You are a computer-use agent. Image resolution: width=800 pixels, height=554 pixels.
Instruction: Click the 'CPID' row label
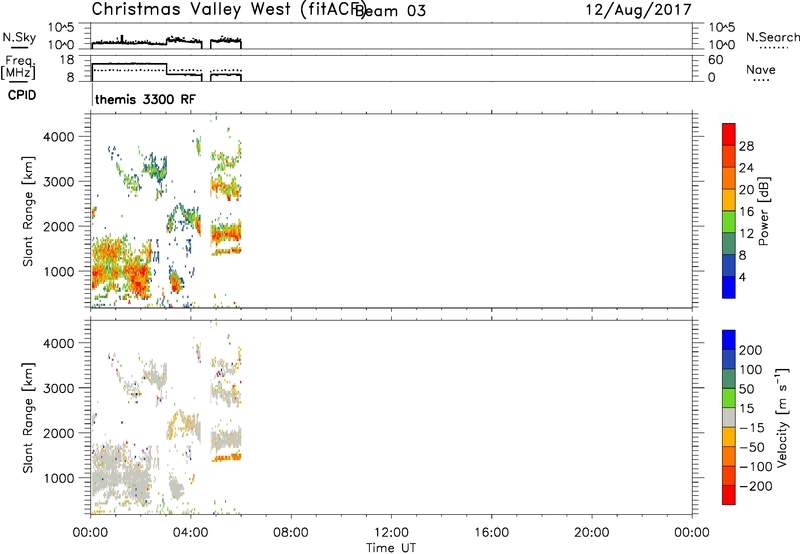(x=22, y=95)
